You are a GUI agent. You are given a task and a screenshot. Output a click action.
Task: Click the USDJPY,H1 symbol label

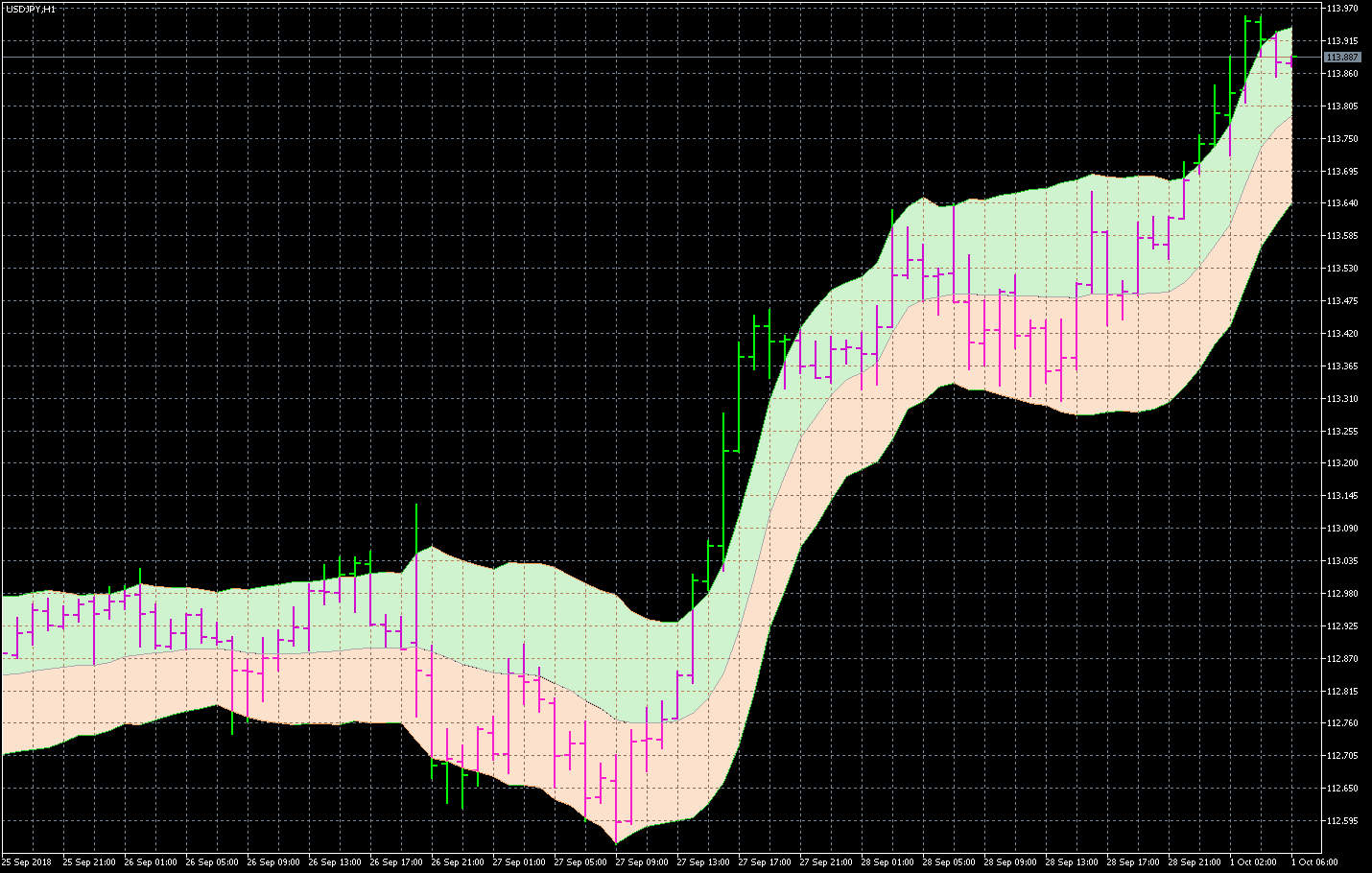click(31, 9)
